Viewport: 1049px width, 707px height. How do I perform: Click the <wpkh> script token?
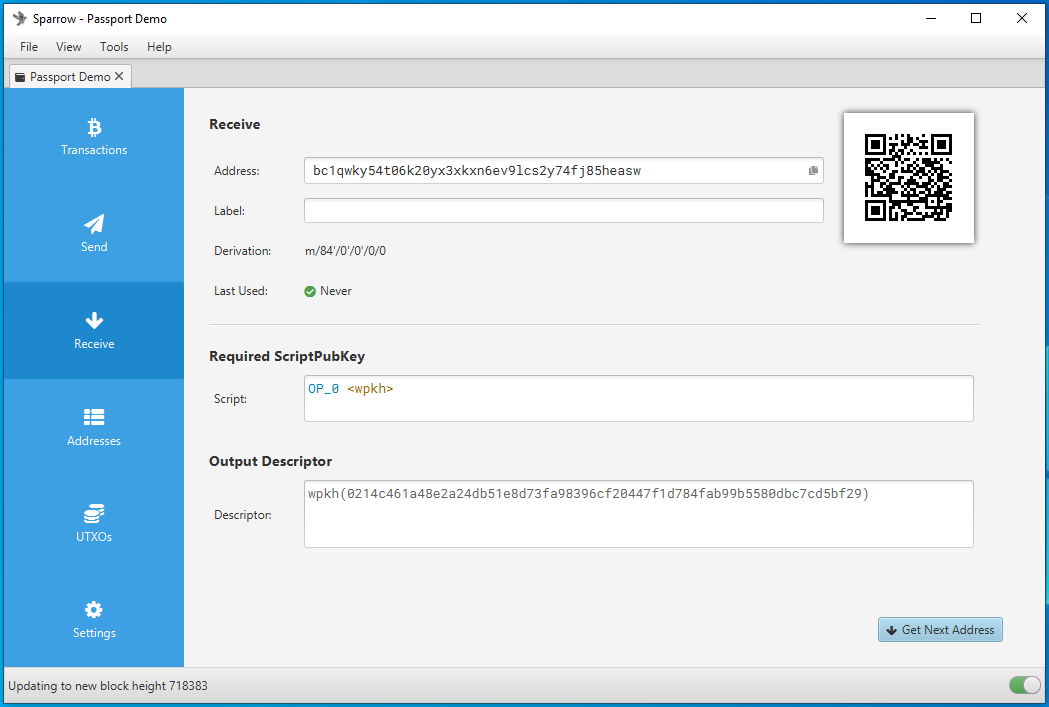370,389
